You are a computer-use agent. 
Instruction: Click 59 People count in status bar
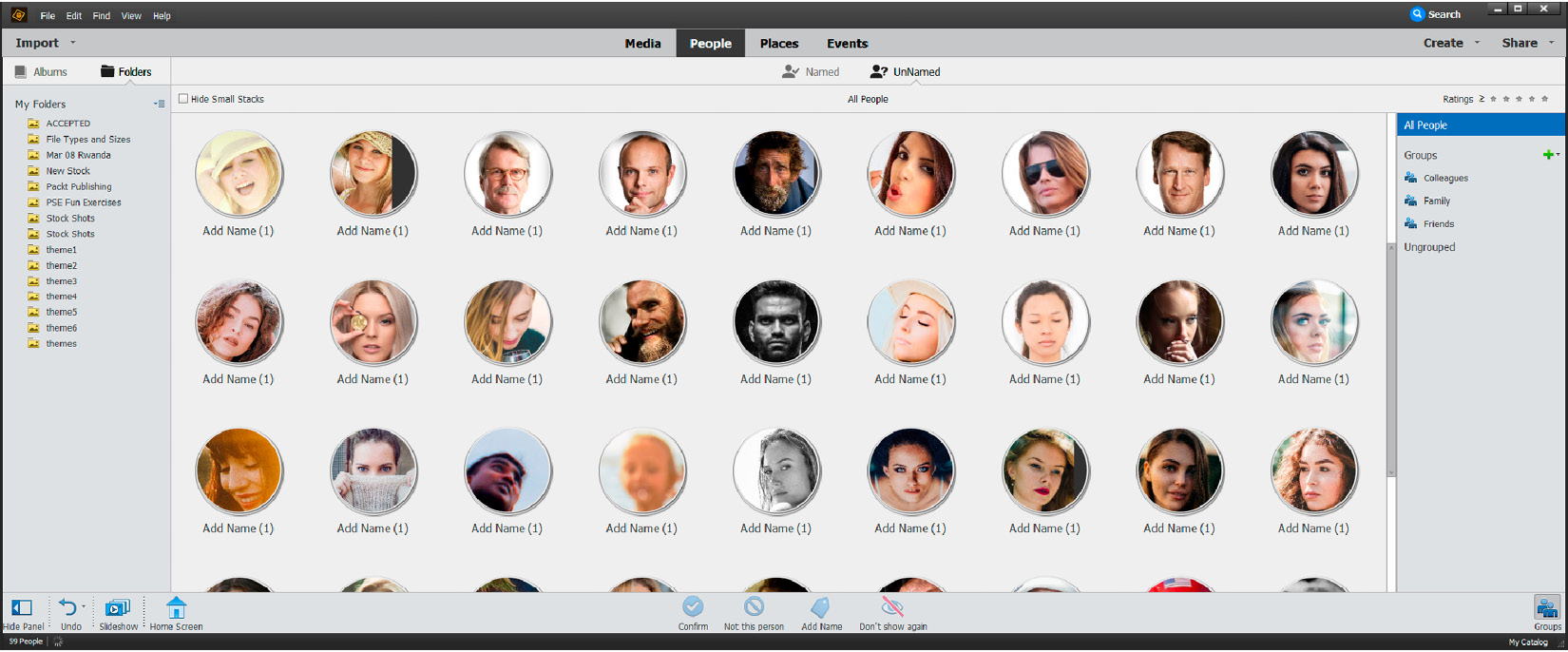(x=26, y=642)
